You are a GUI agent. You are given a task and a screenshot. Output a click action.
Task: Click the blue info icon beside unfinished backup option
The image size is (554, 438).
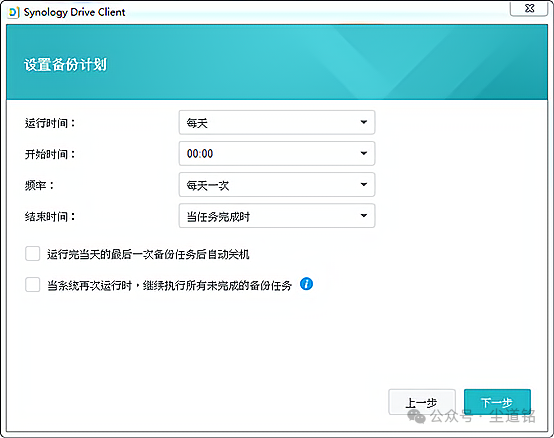point(306,284)
